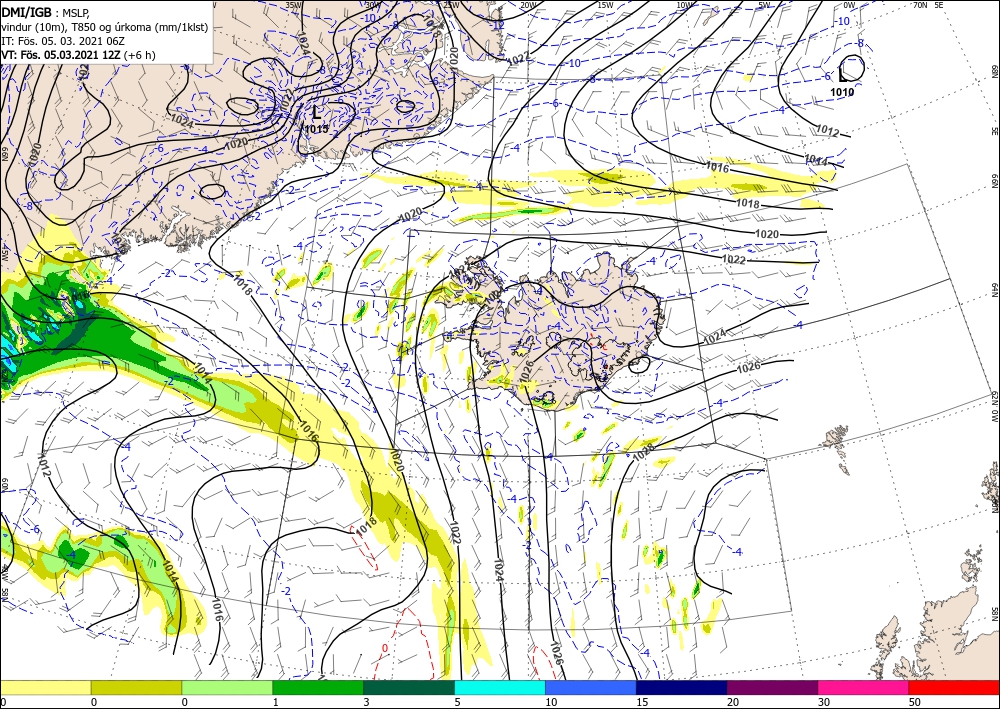This screenshot has width=1000, height=709.
Task: Click the '1015' low pressure value
Action: pos(316,129)
